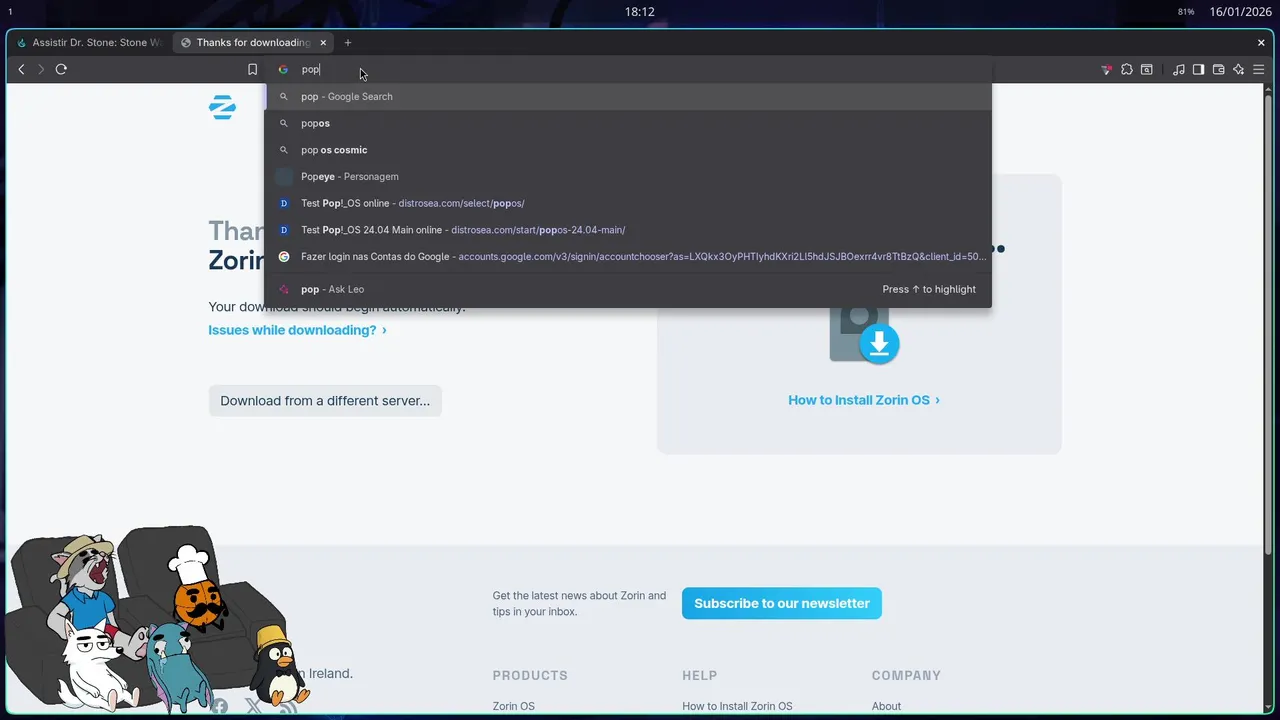Open the Extensions puzzle icon
This screenshot has width=1280, height=720.
pos(1127,69)
